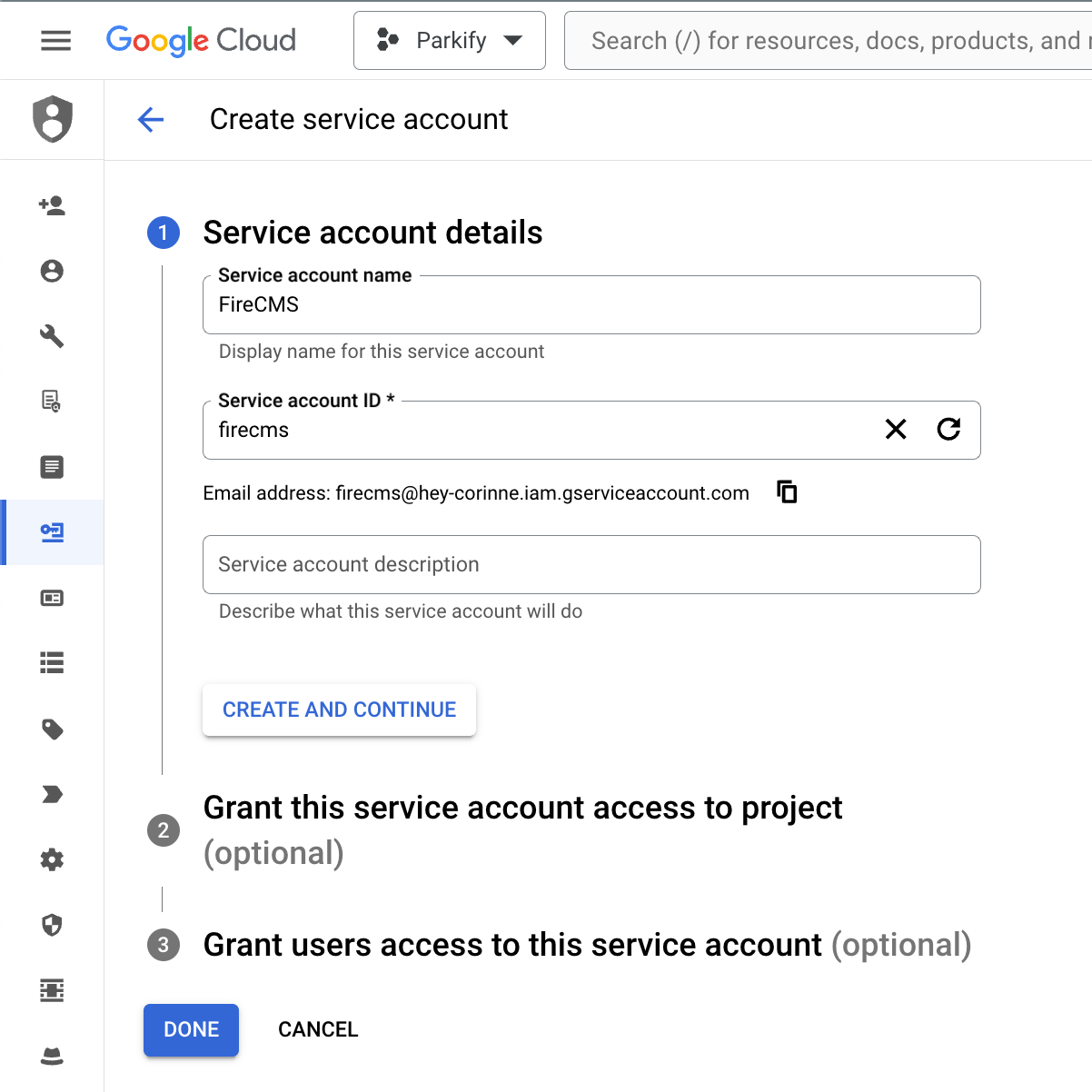Open Policy Troubleshooter via the wrench icon
Image resolution: width=1092 pixels, height=1092 pixels.
tap(52, 336)
